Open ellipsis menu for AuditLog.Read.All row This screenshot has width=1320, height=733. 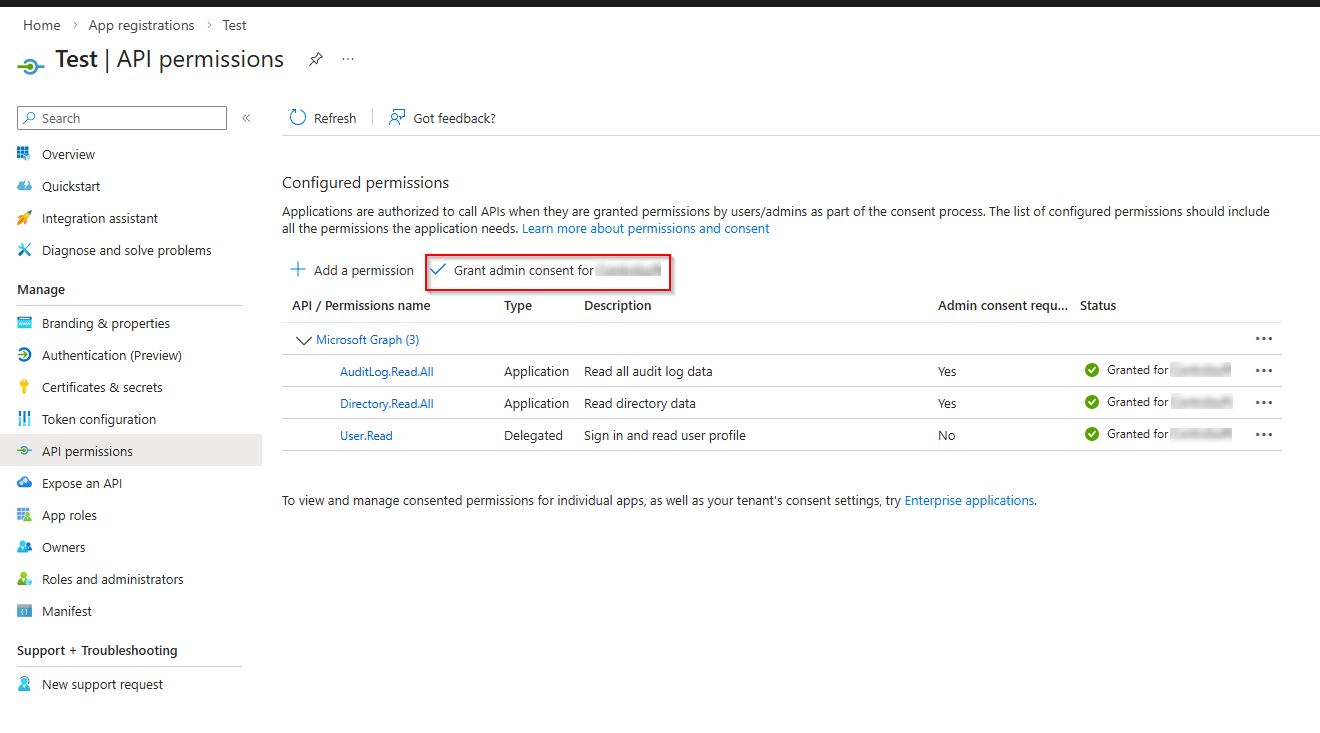(1264, 371)
